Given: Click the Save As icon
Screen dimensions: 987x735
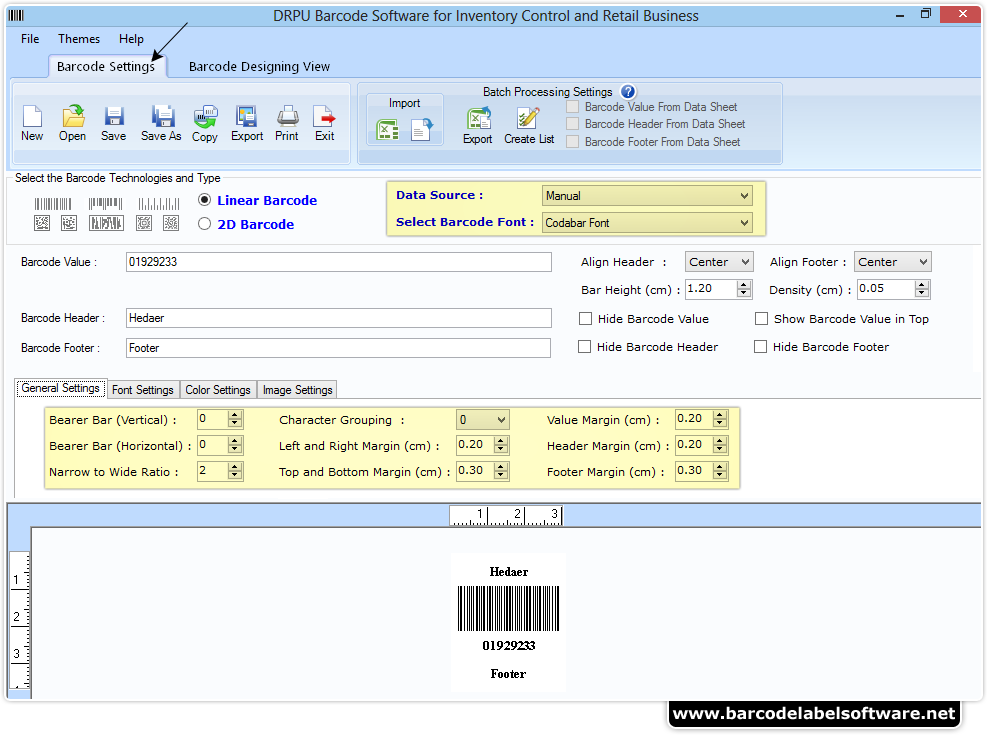Looking at the screenshot, I should [162, 117].
